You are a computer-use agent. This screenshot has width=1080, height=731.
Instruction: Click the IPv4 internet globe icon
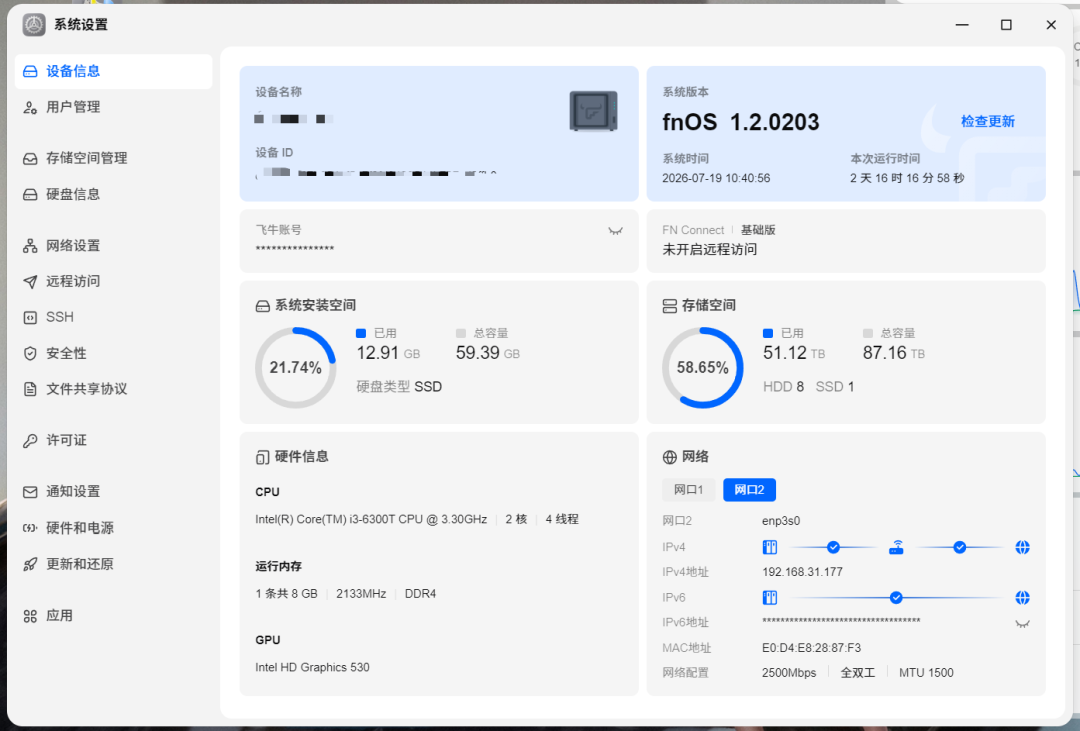click(x=1022, y=548)
